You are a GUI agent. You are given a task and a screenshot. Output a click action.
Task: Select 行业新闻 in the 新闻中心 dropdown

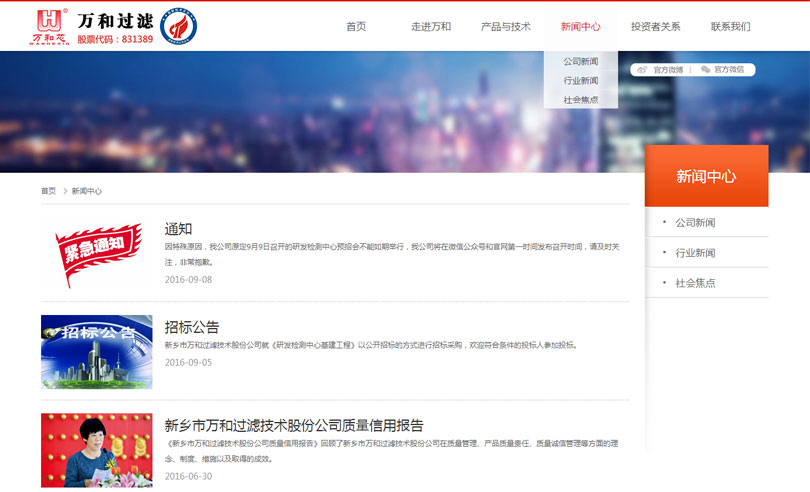tap(580, 81)
